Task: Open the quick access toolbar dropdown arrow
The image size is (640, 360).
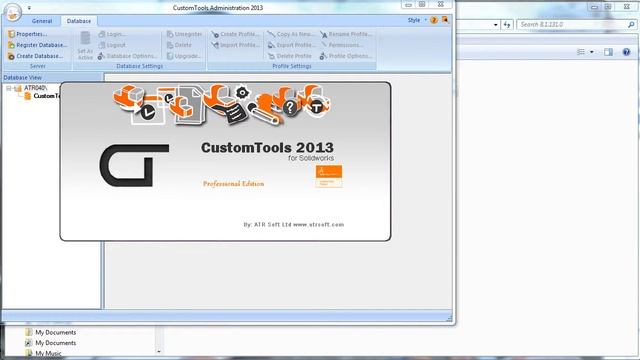Action: tap(29, 8)
